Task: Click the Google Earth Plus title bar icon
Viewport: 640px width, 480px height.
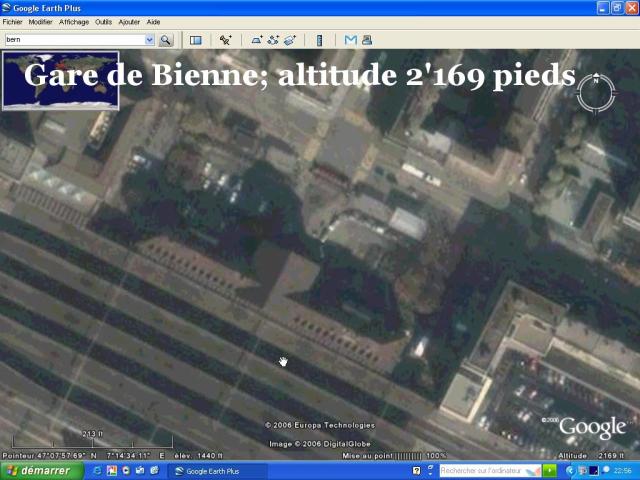Action: coord(6,8)
